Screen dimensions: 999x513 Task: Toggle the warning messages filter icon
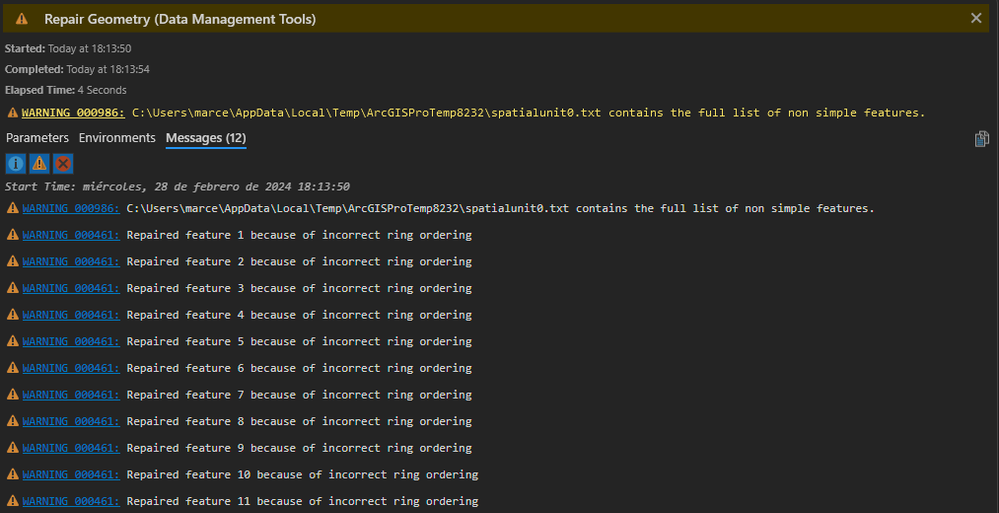pyautogui.click(x=39, y=164)
